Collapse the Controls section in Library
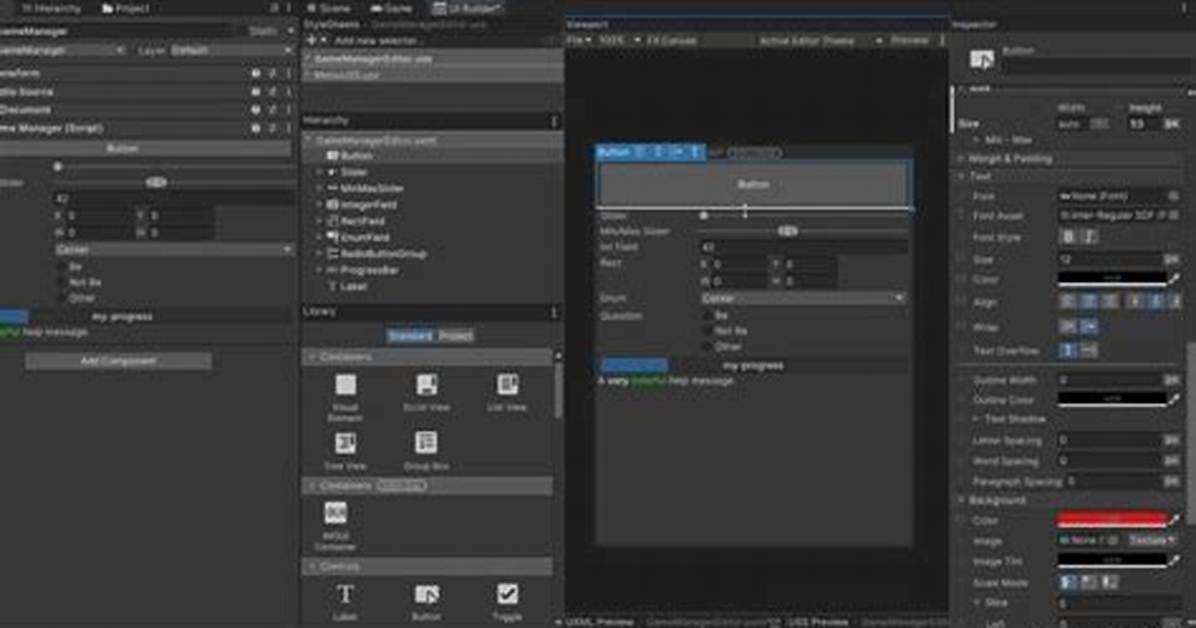 (313, 566)
